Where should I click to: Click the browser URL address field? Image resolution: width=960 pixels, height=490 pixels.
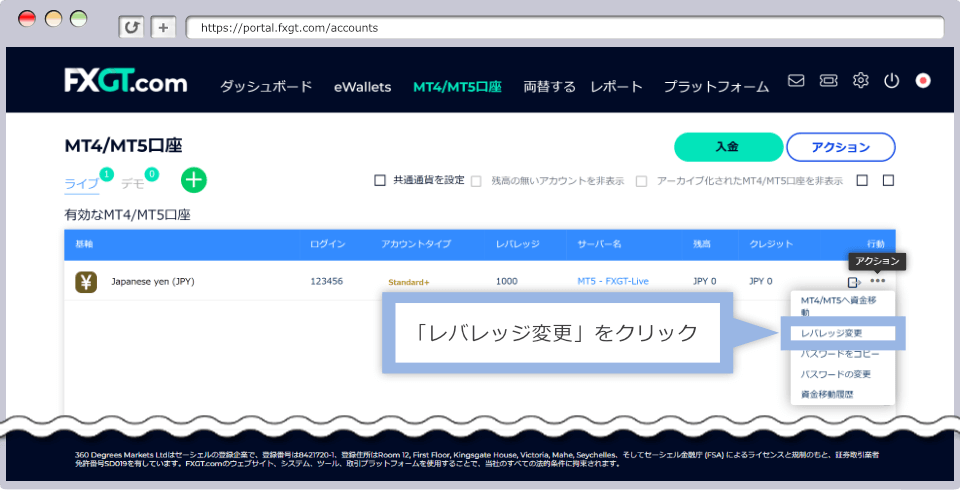pos(564,28)
